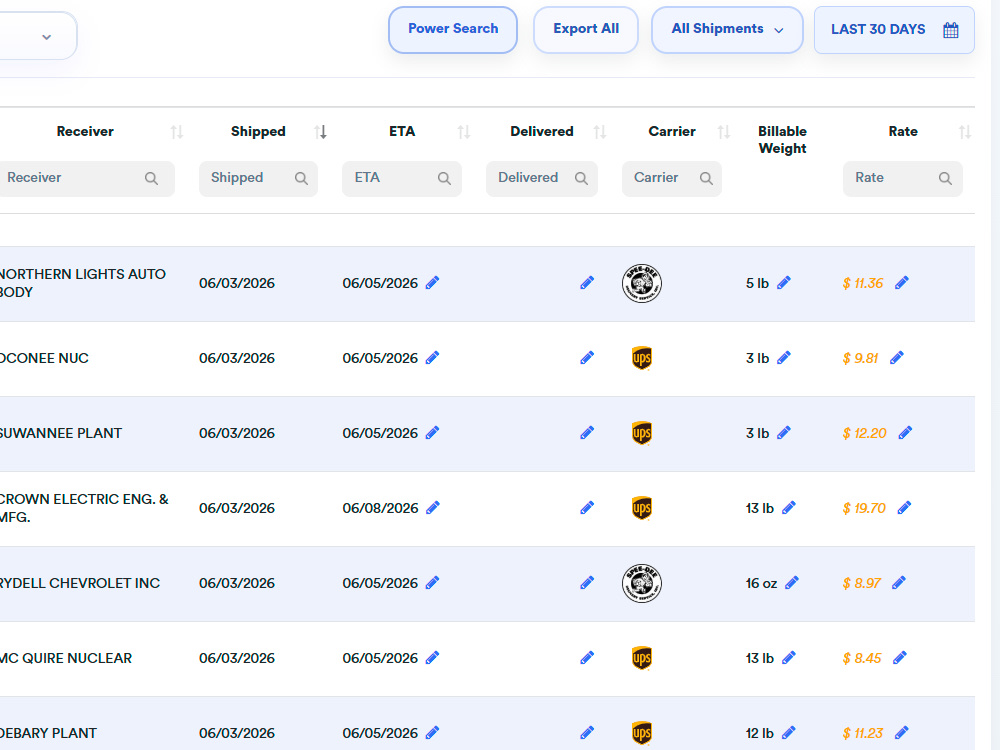Click Spee-Dee carrier logo for RYDELL CHEVROLET
Viewport: 1000px width, 750px height.
click(x=642, y=583)
